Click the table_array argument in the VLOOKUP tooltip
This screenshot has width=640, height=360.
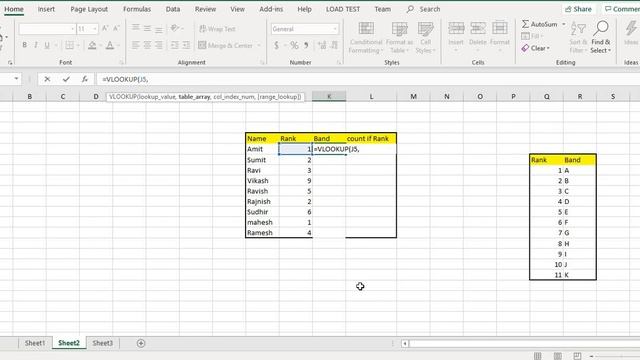tap(194, 97)
